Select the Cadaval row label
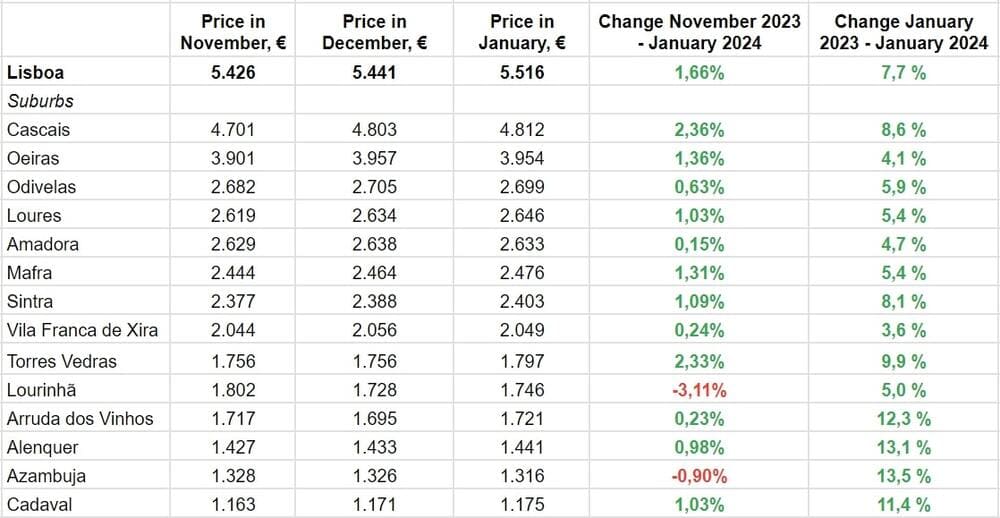The width and height of the screenshot is (1000, 518). click(39, 505)
